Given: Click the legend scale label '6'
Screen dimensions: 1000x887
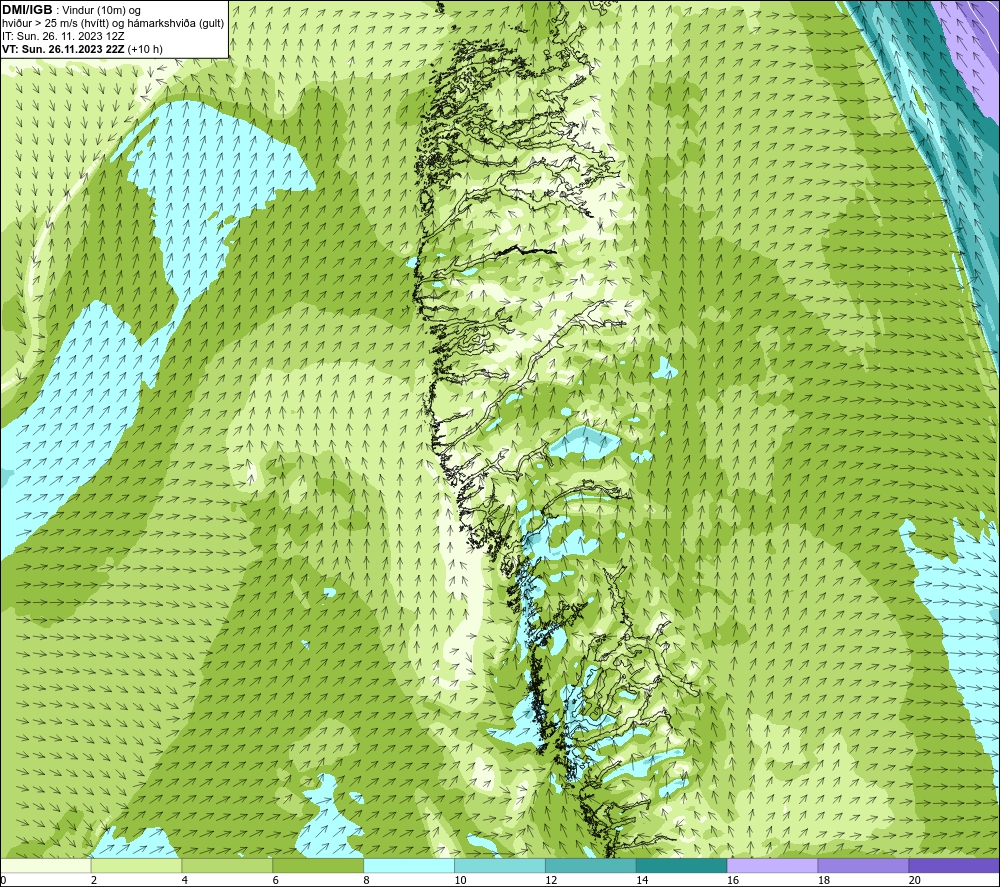Looking at the screenshot, I should 276,881.
